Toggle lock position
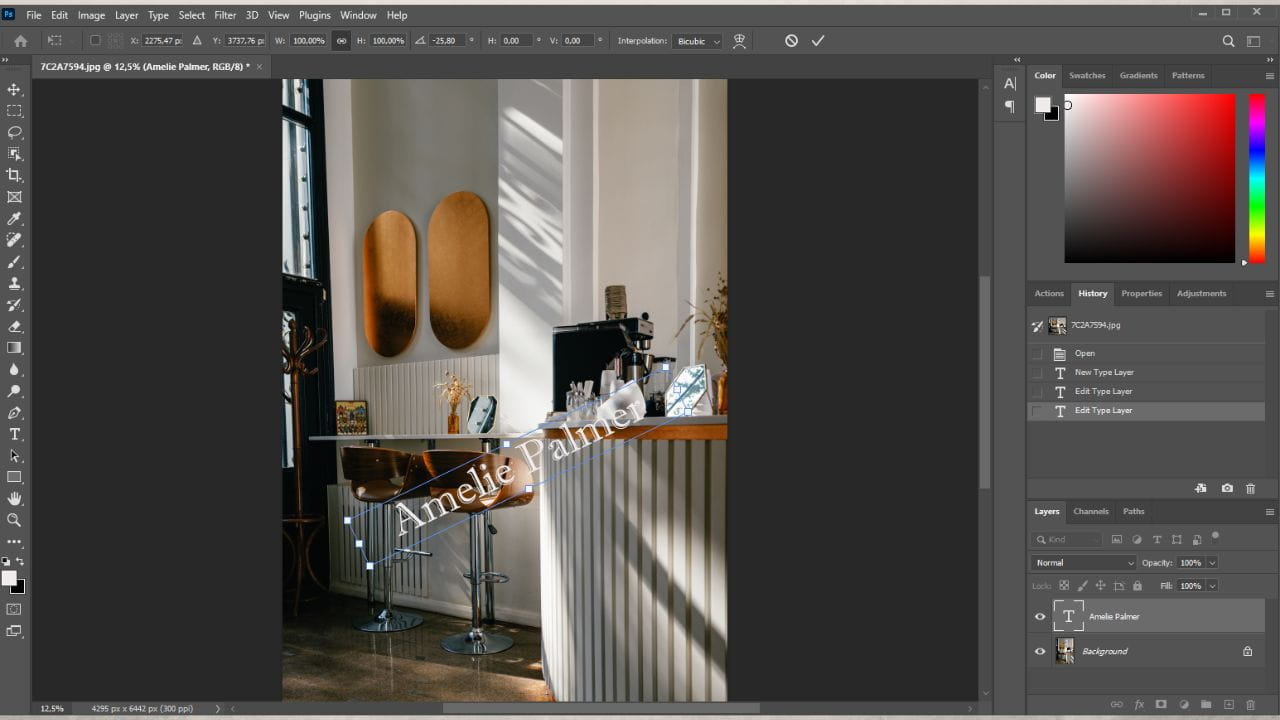The image size is (1280, 720). click(1101, 586)
